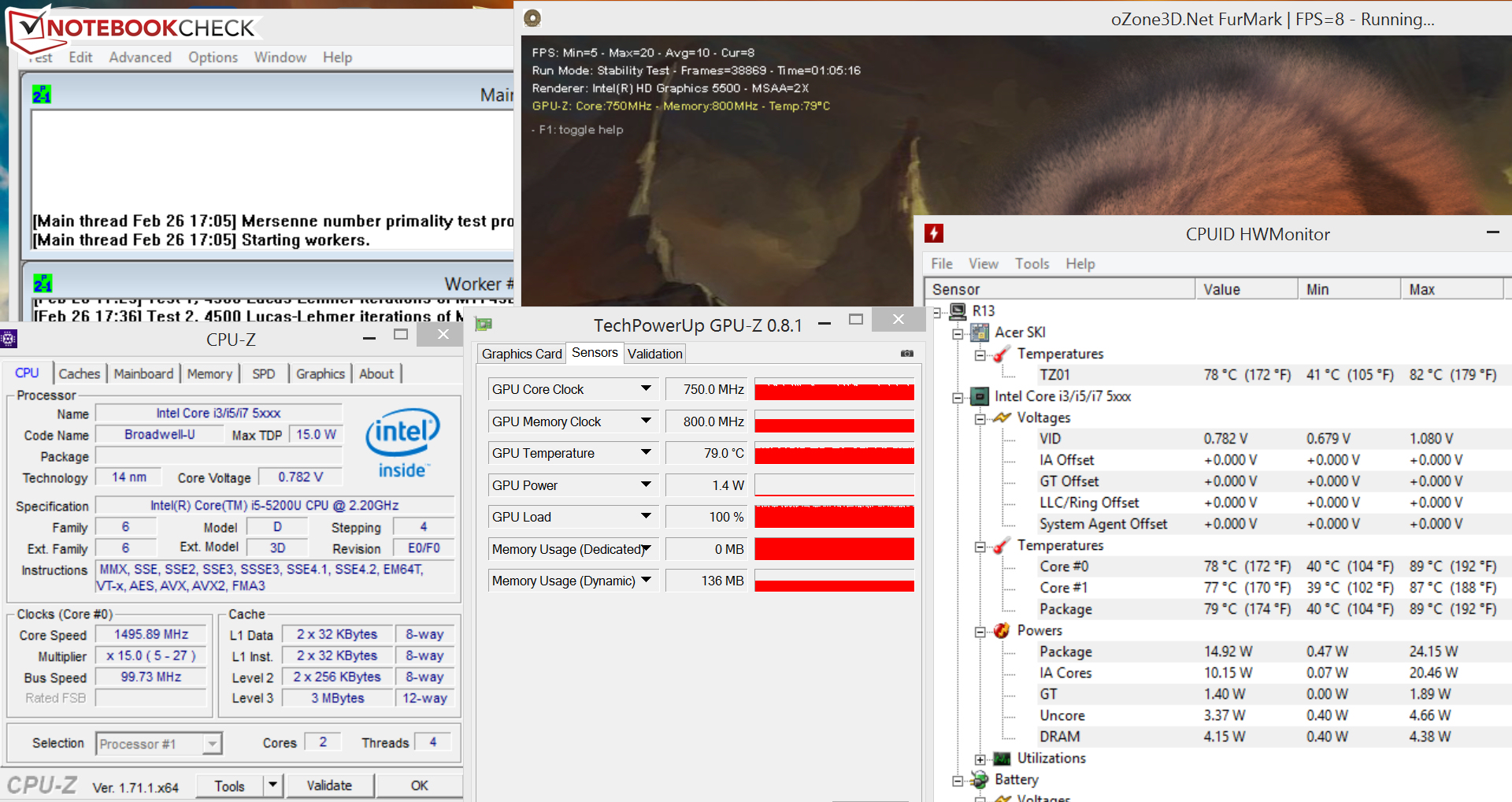Click the Powers icon in HWMonitor tree
The image size is (1512, 802).
(x=1002, y=630)
